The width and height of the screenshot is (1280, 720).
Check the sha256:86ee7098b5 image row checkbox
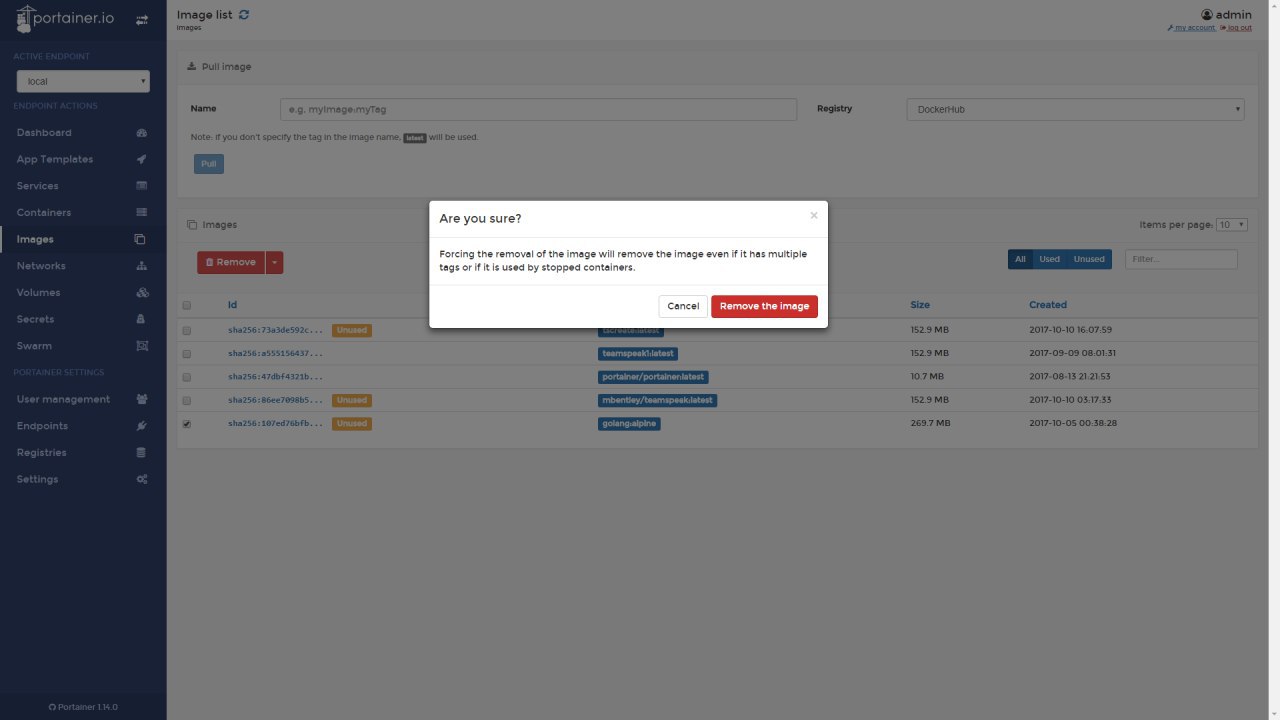pos(186,400)
